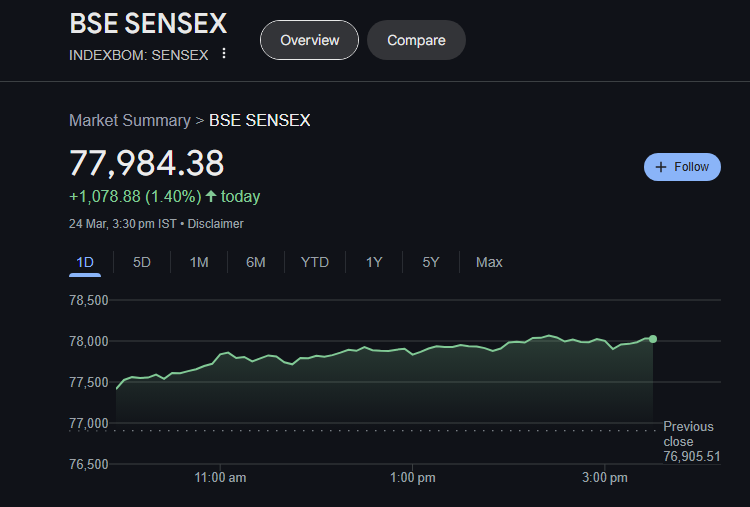Click the INDEXBOM: SENSEX ticker label
This screenshot has height=507, width=750.
139,55
